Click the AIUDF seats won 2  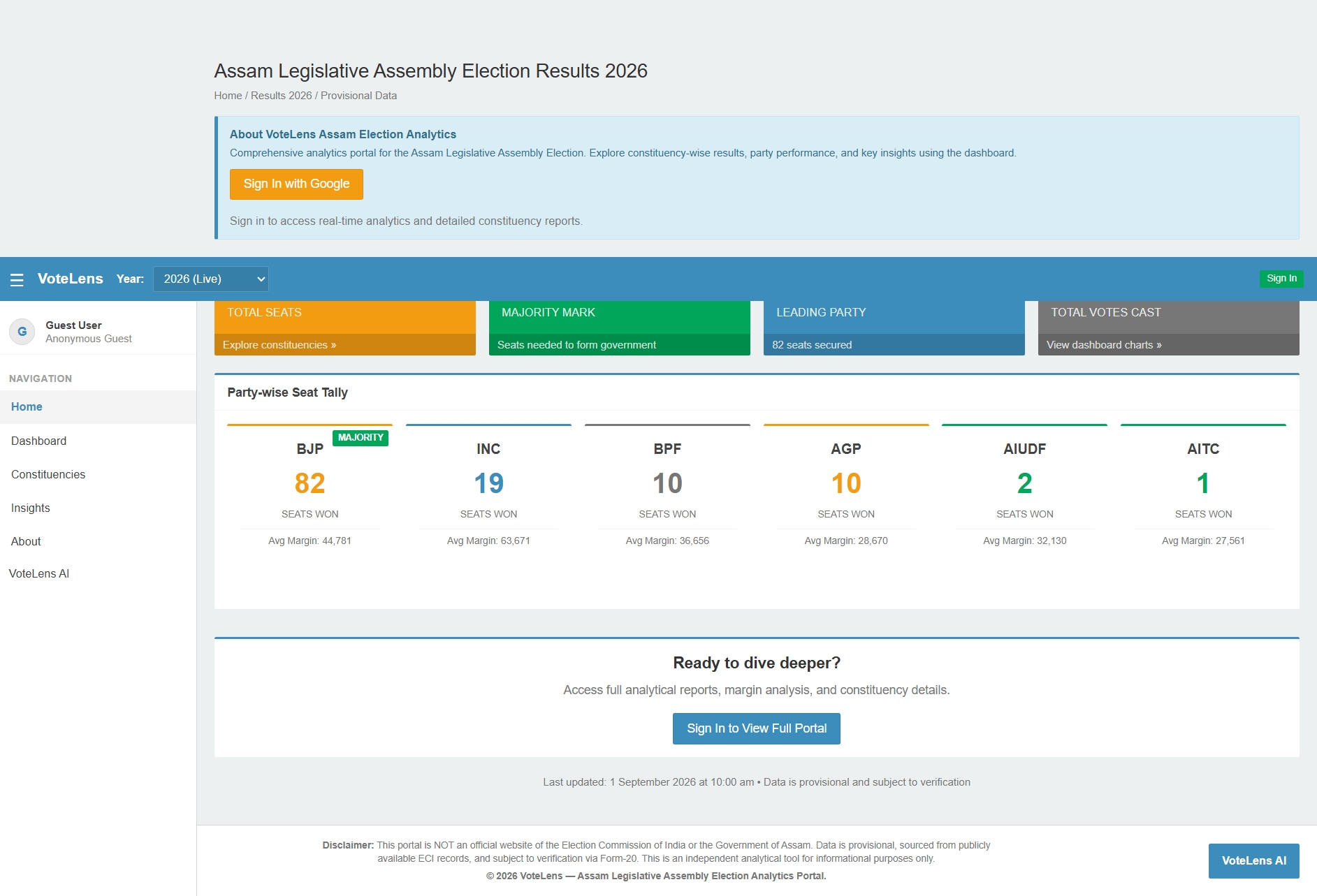coord(1024,483)
